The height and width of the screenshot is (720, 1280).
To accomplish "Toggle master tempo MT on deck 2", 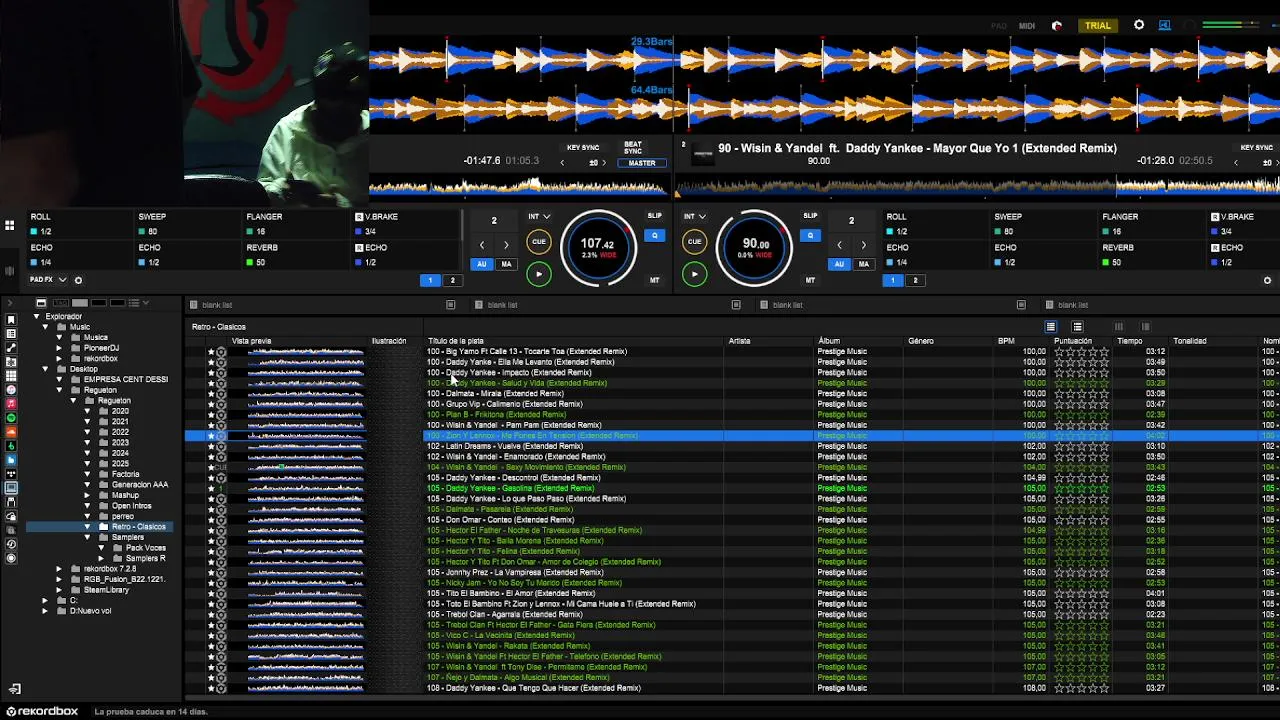I will tap(810, 280).
